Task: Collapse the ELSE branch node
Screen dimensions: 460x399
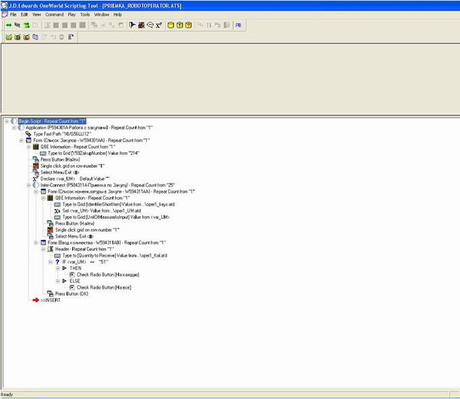Action: coord(58,281)
